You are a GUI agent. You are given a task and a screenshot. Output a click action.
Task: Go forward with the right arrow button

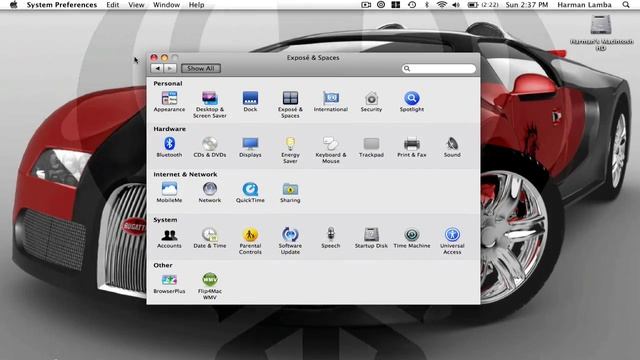[170, 69]
